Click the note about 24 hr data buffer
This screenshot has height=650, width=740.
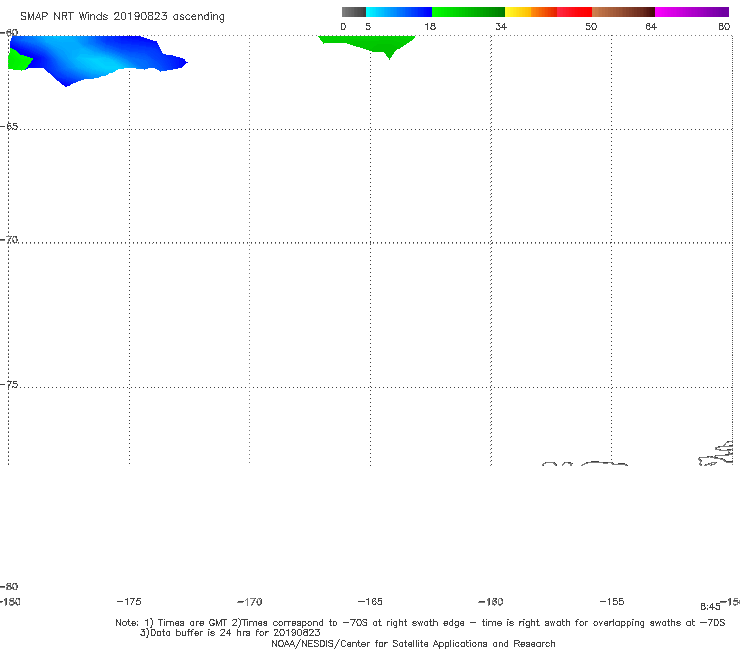point(230,633)
